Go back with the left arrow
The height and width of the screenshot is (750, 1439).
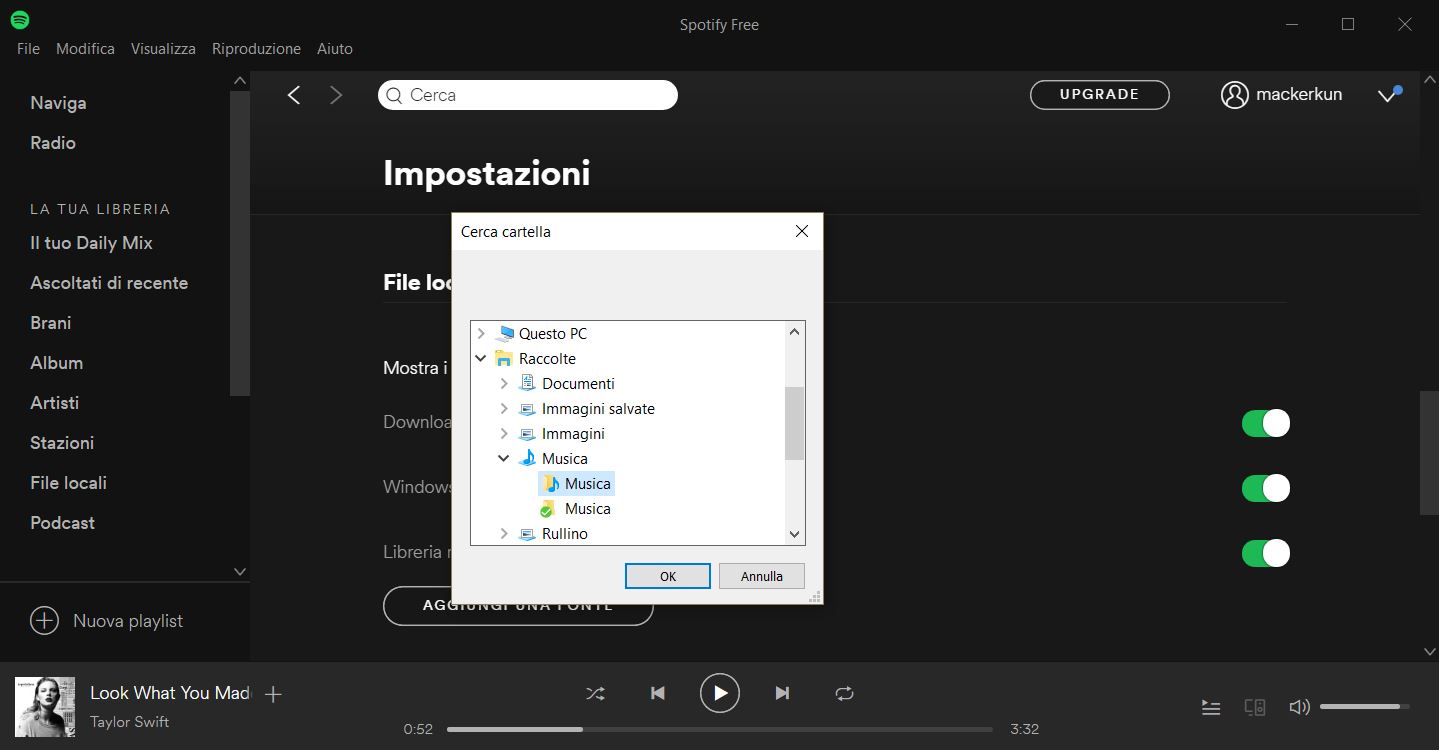[294, 95]
